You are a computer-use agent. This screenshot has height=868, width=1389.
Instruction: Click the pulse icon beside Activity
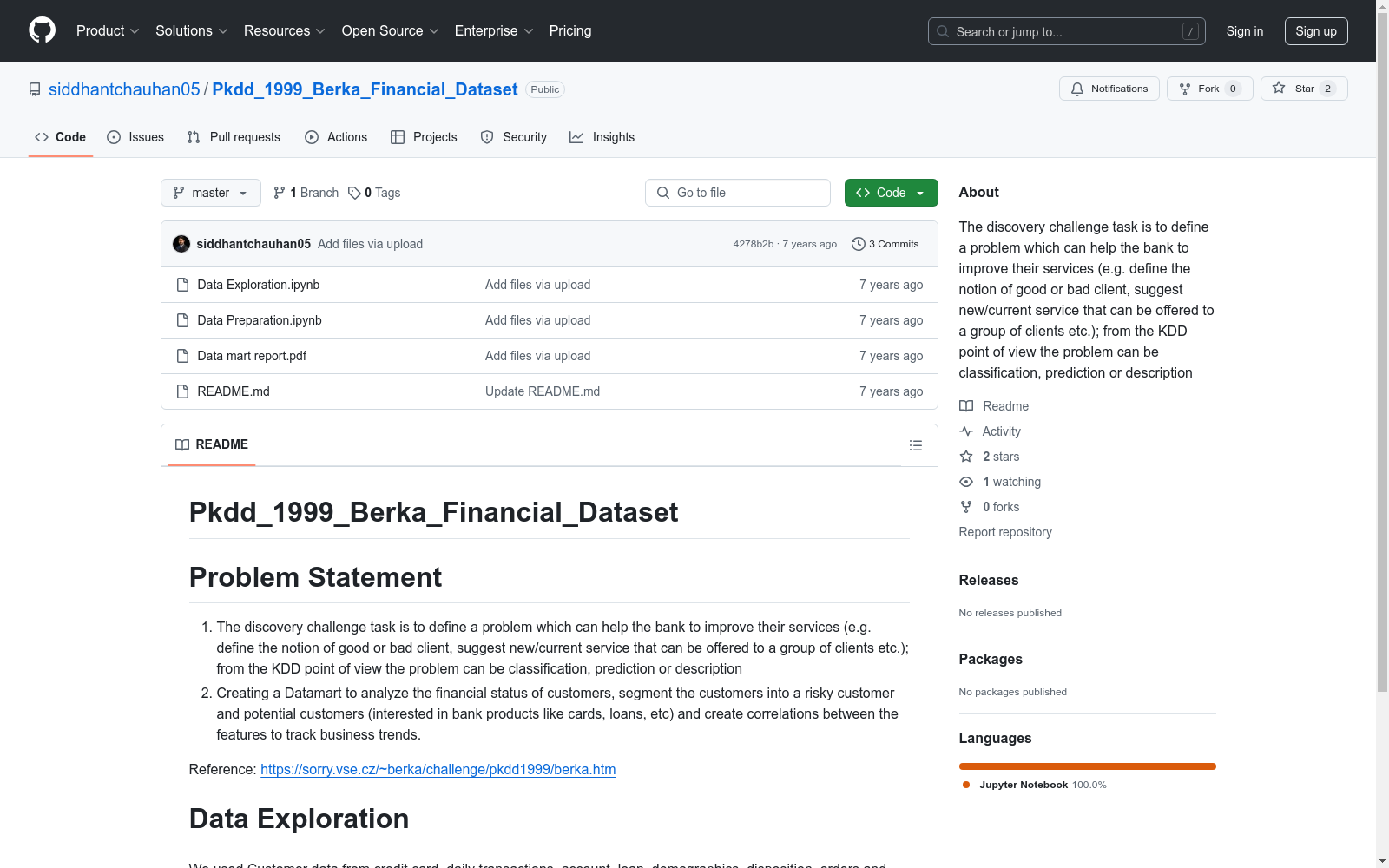click(966, 431)
